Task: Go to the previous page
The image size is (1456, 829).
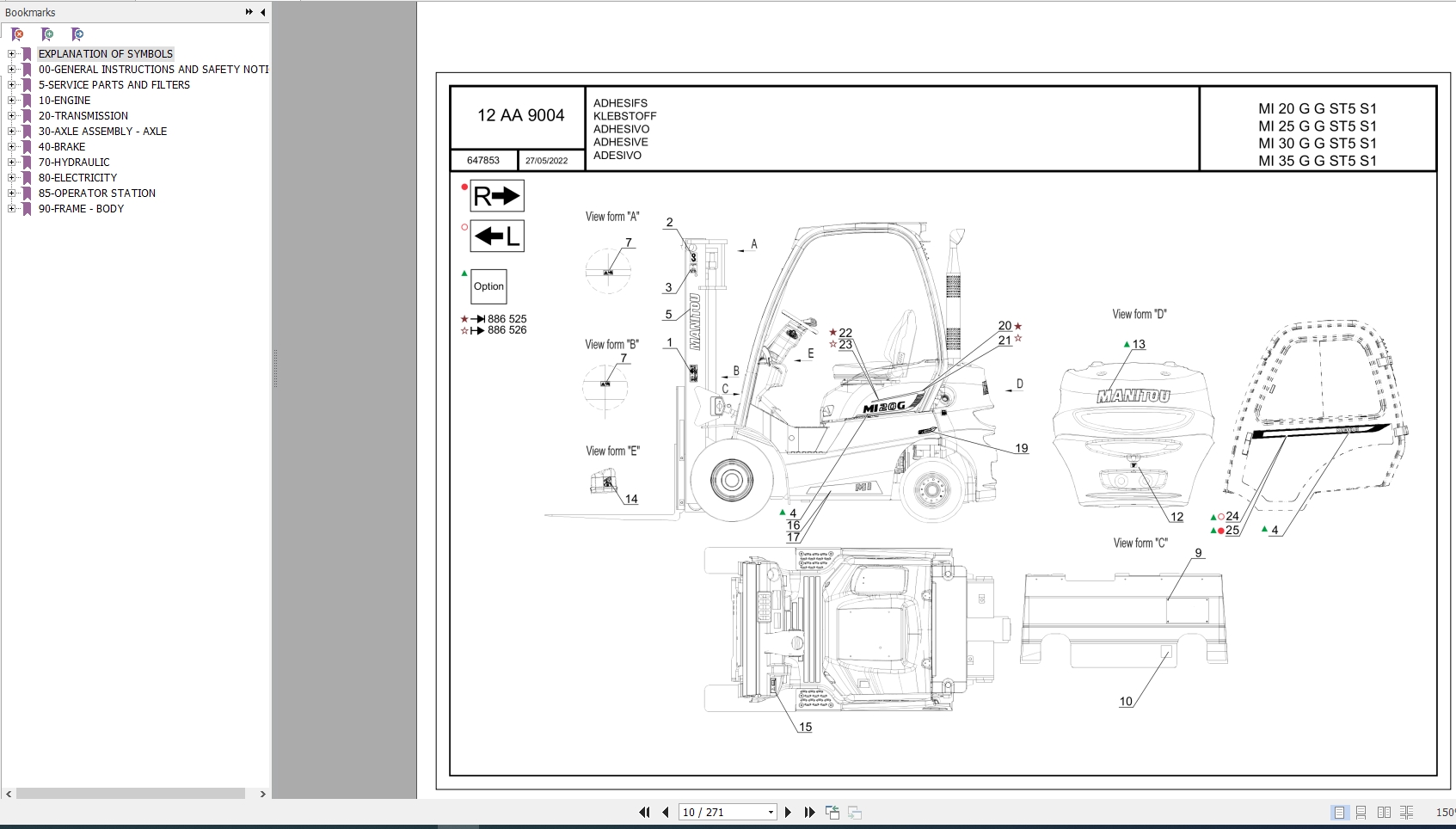Action: [x=666, y=812]
